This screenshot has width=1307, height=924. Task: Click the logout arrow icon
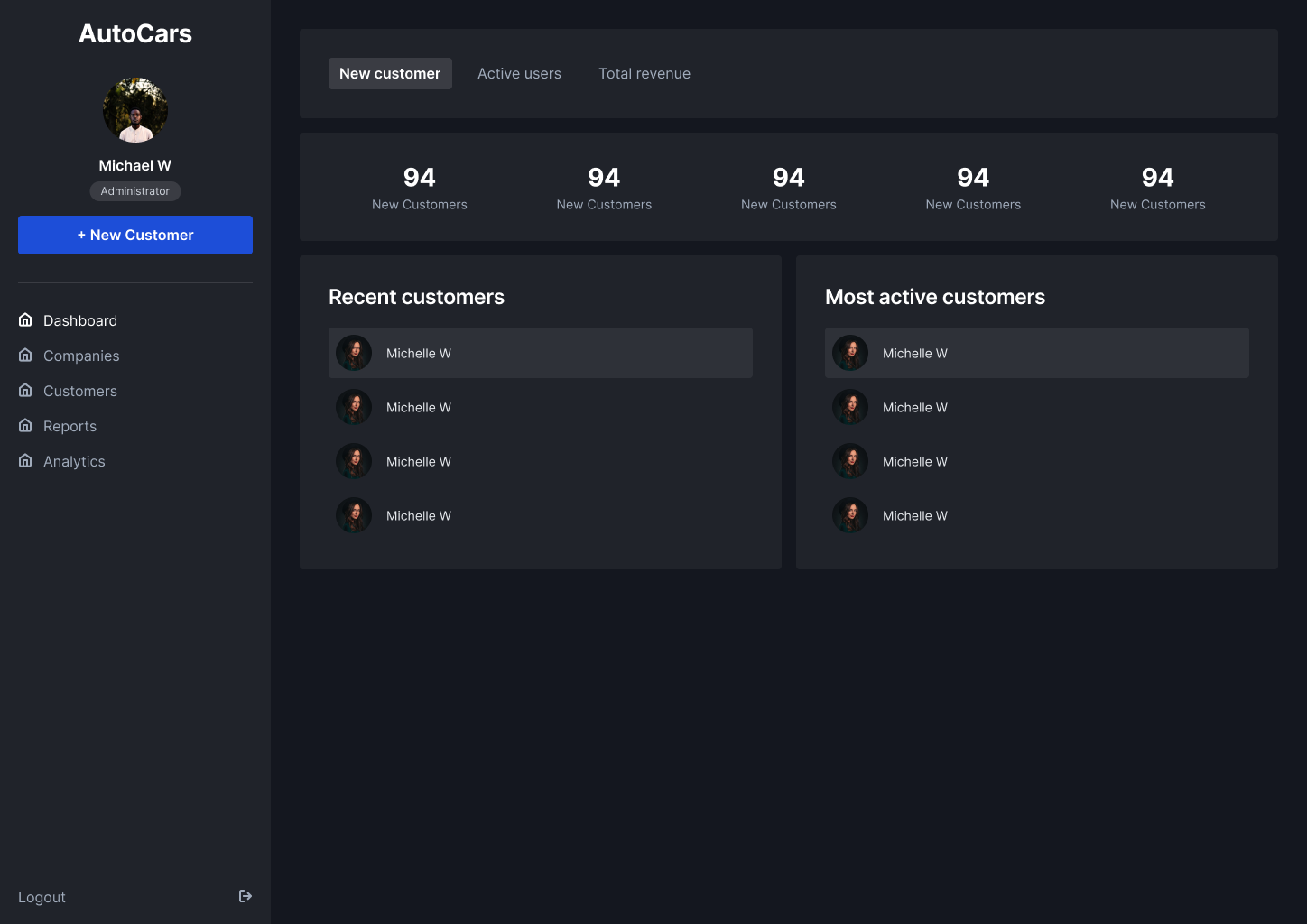coord(245,896)
